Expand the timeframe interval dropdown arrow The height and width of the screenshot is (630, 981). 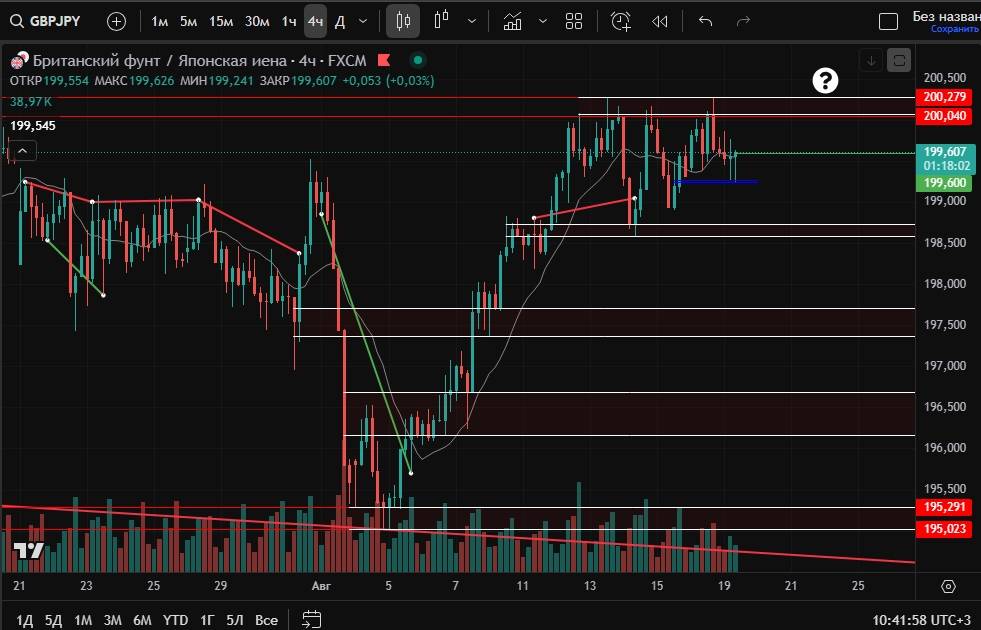(x=362, y=21)
